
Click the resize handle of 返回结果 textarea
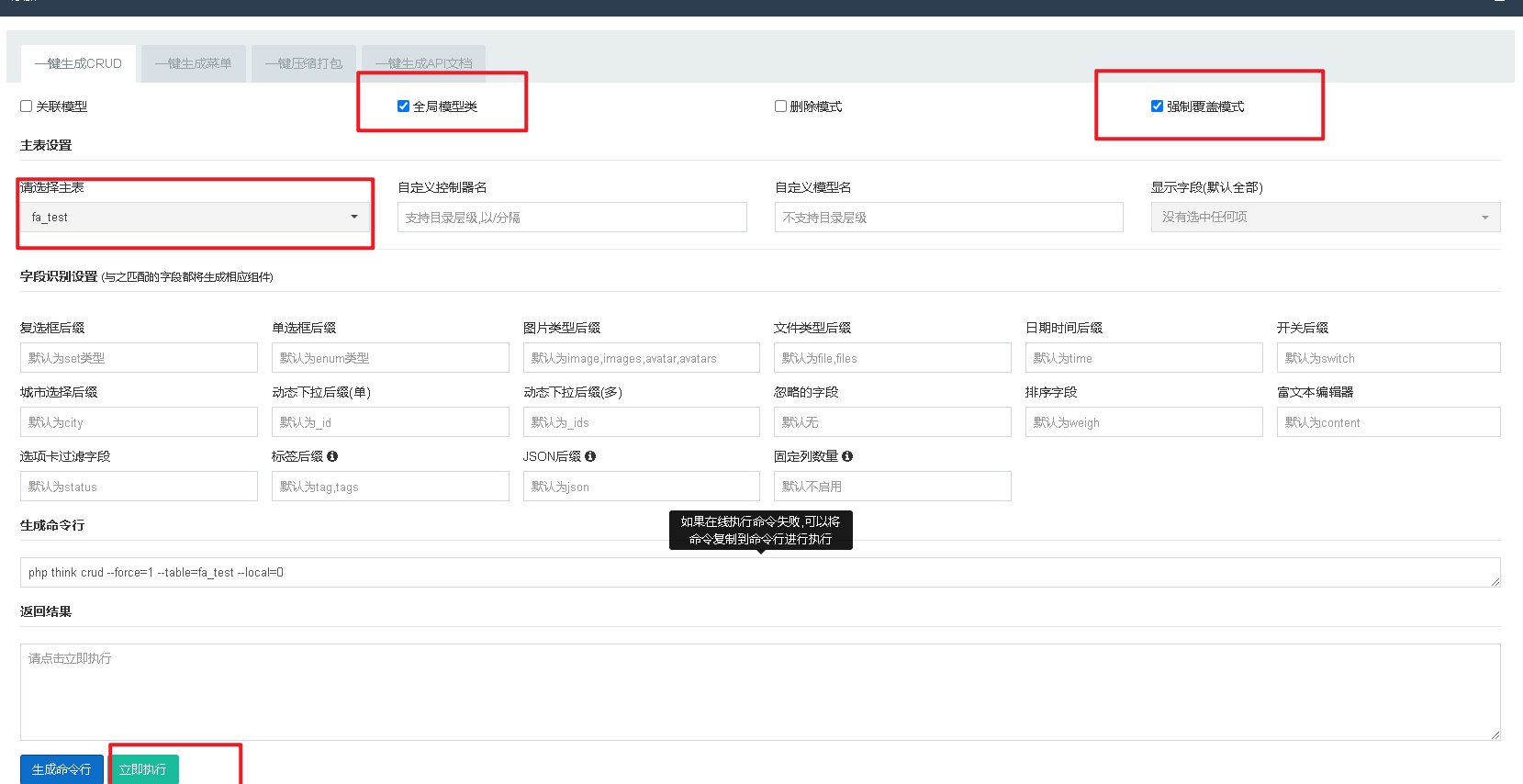[1495, 735]
